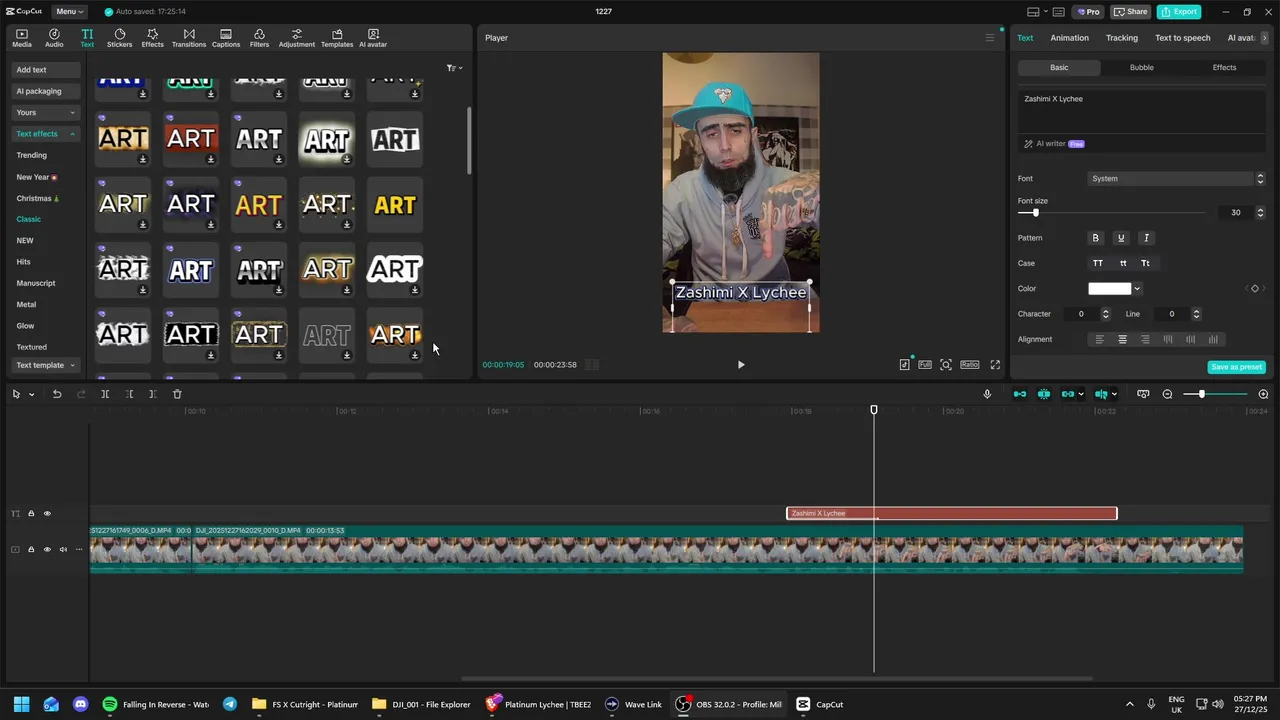Click the timeline zoom out magnifier

tap(1167, 394)
